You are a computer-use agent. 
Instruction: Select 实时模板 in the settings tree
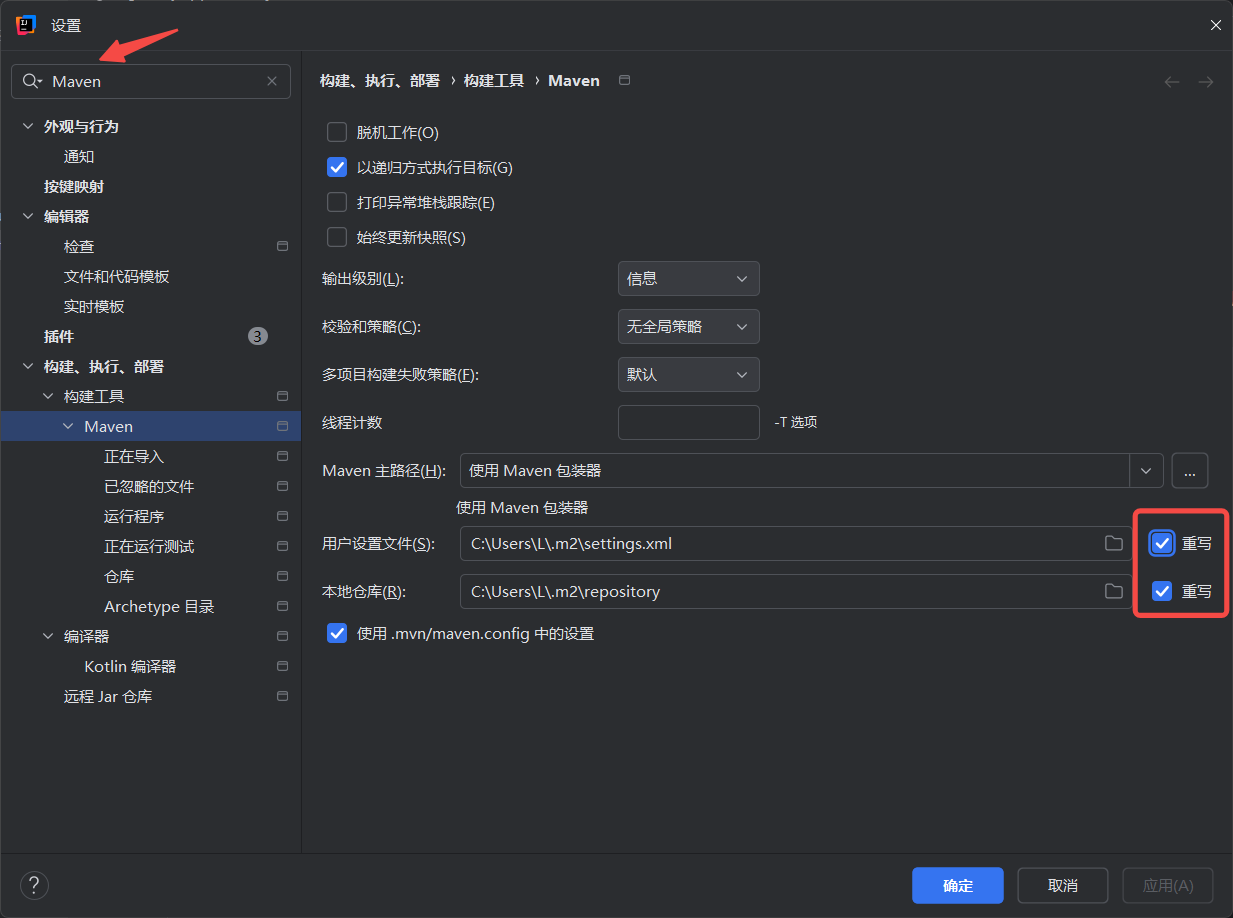click(94, 306)
